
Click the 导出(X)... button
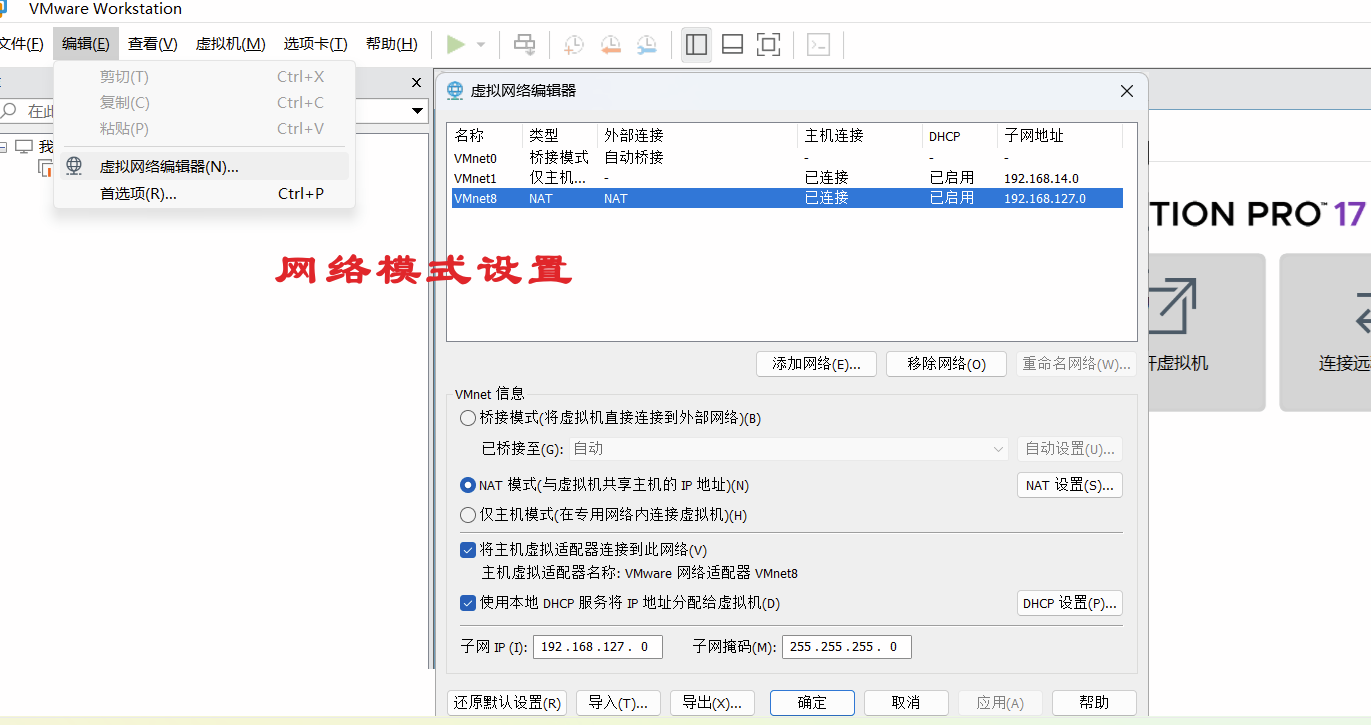coord(711,703)
